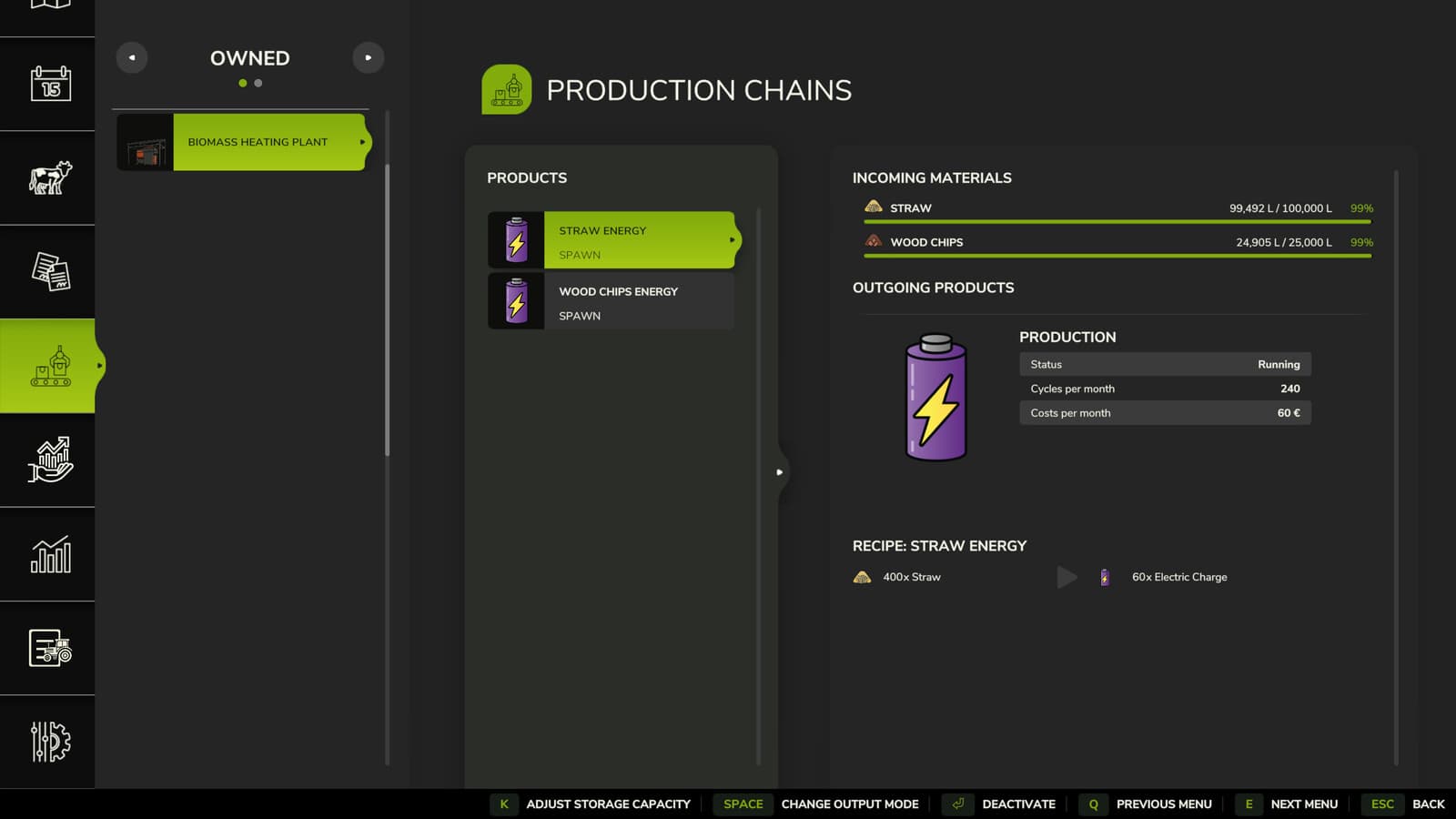
Task: Click the Q key for Previous Menu
Action: 1094,804
